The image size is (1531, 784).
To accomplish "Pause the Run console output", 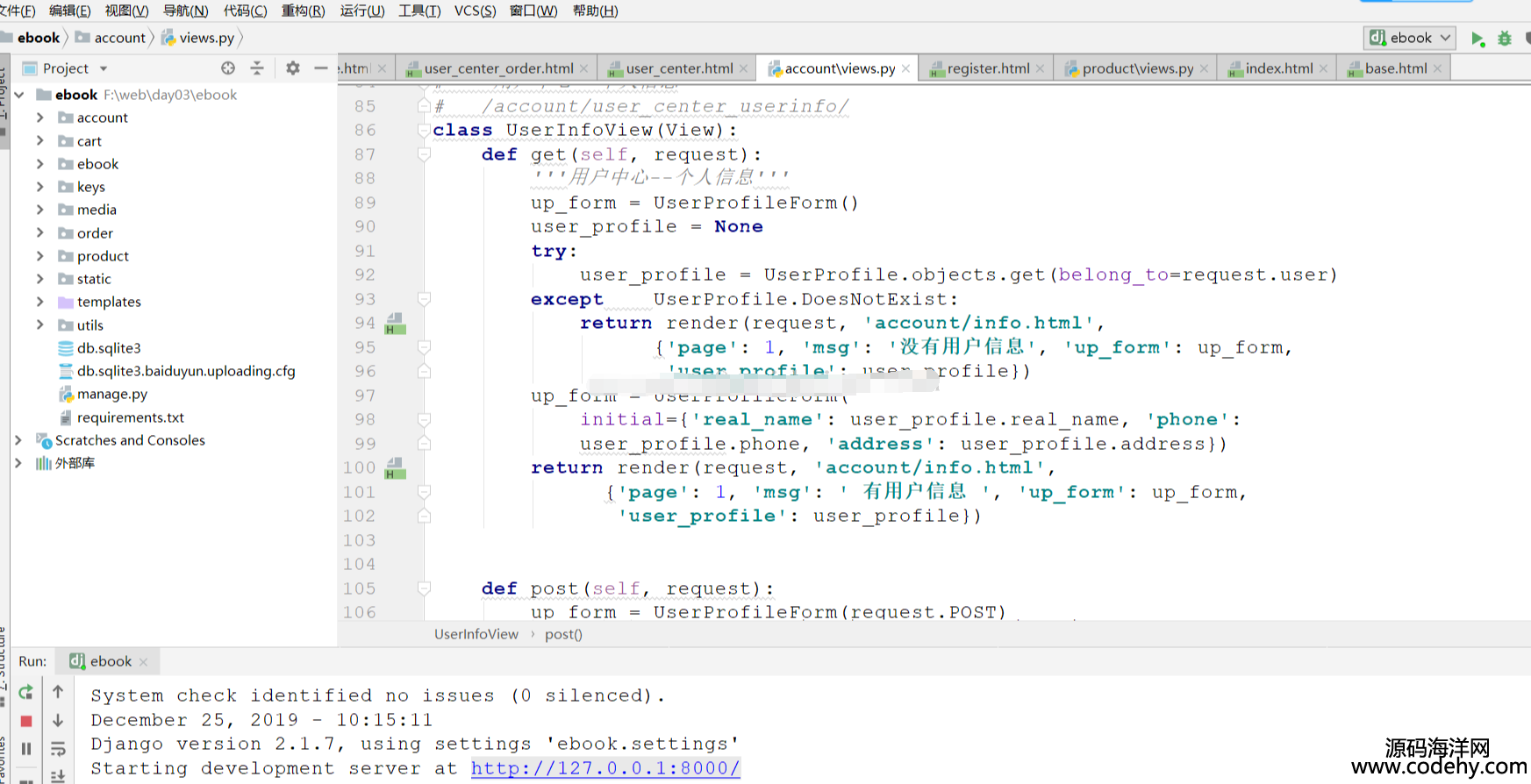I will point(26,749).
